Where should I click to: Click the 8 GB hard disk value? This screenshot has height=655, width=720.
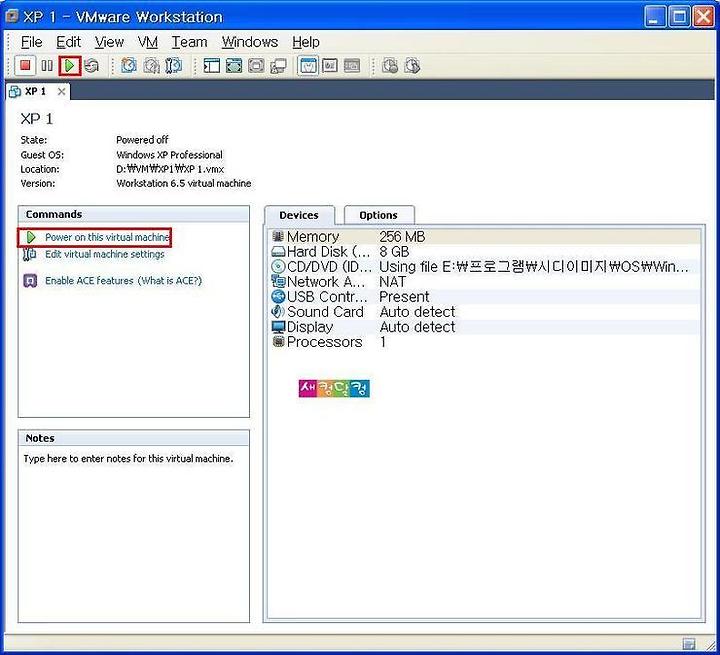[394, 252]
